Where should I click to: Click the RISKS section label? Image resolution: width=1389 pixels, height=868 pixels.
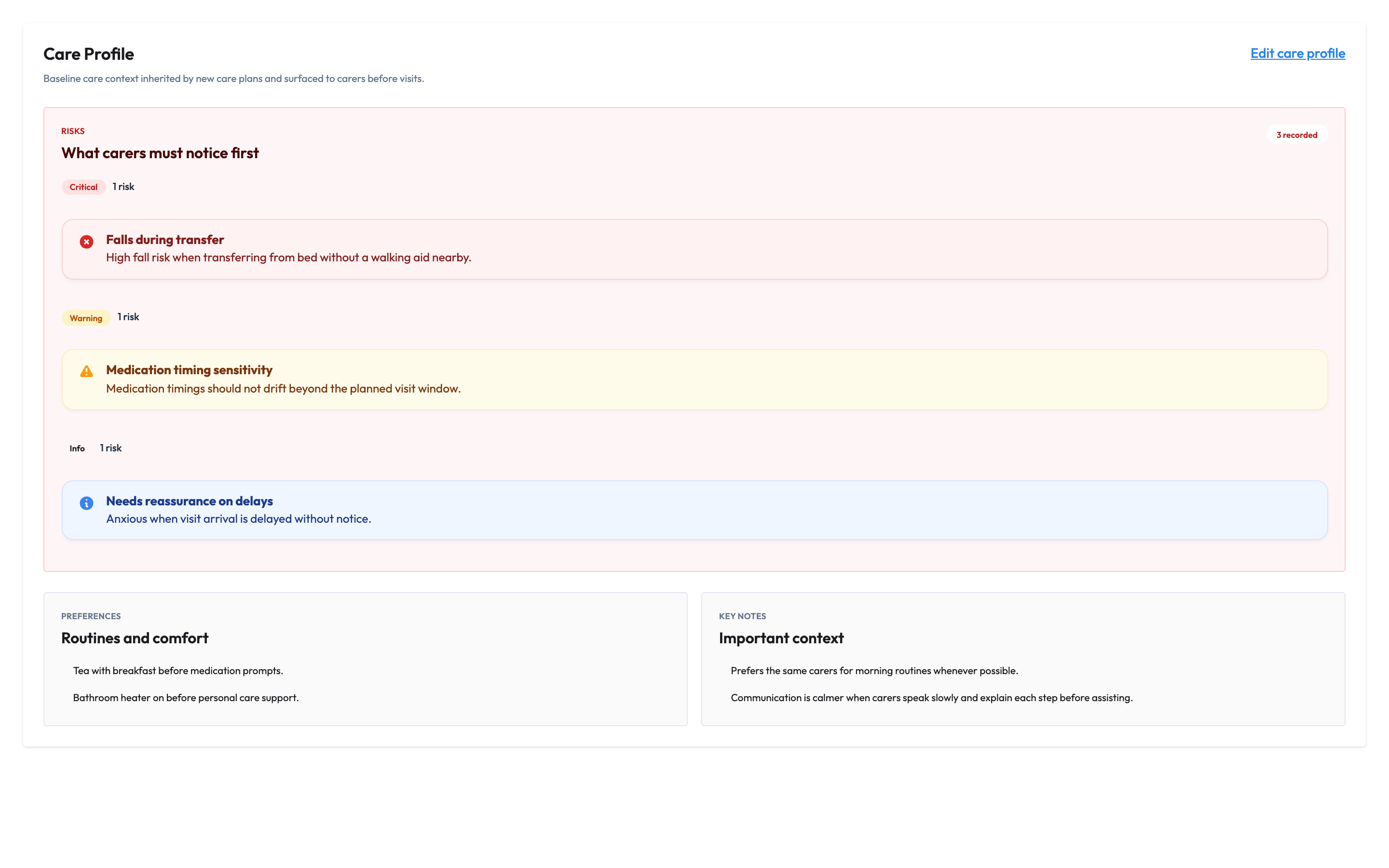[73, 131]
